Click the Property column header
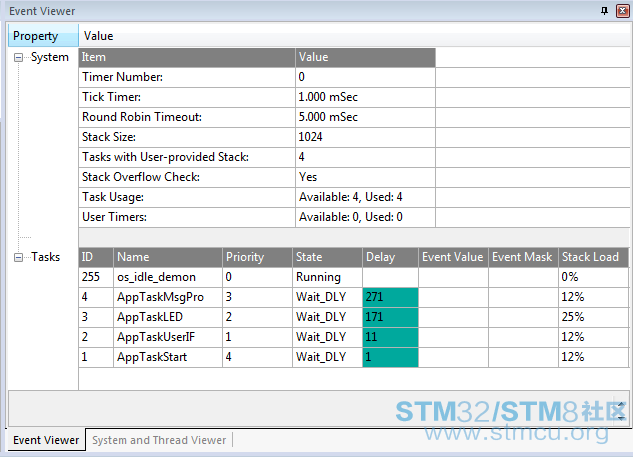The image size is (633, 457). coord(43,36)
